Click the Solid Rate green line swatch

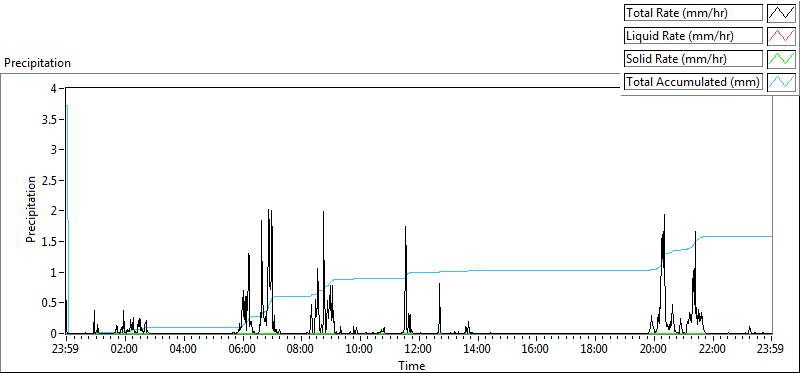(x=782, y=59)
